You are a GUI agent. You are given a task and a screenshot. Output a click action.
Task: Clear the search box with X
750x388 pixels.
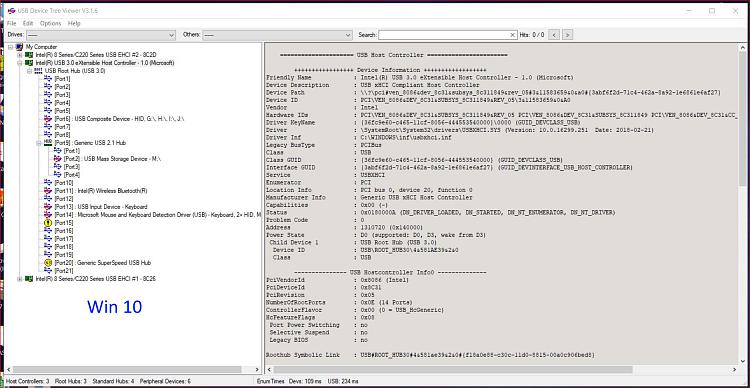pyautogui.click(x=513, y=35)
